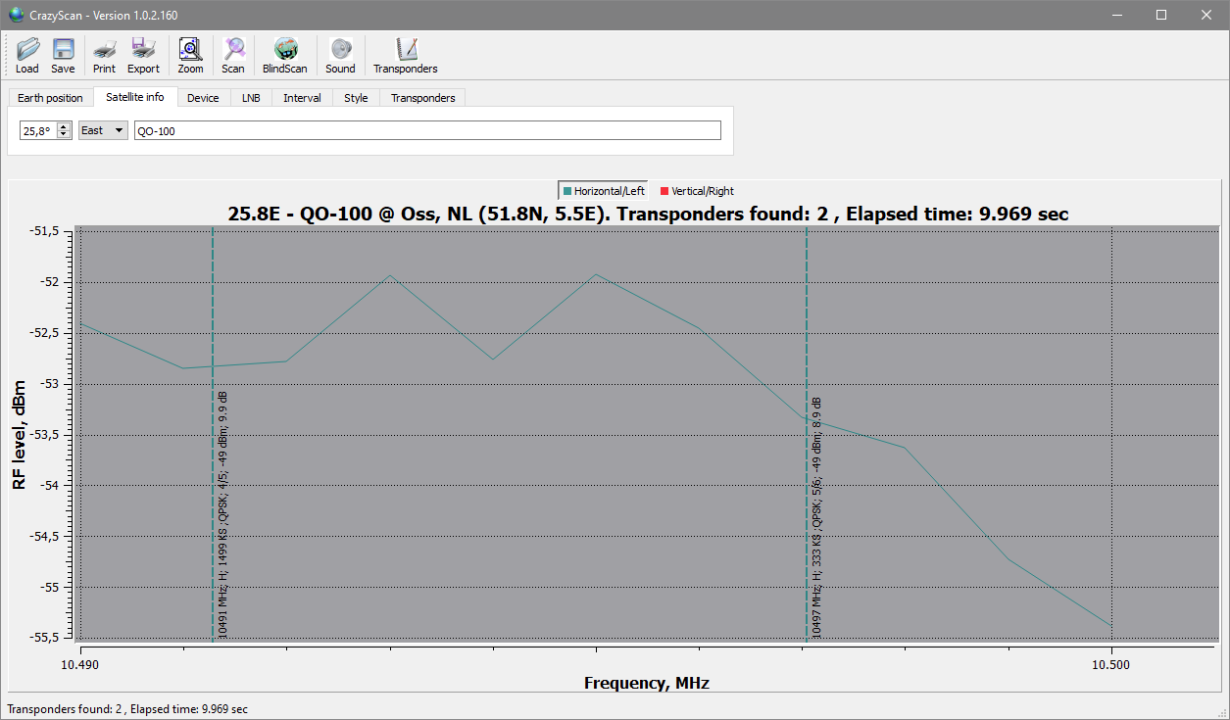Activate the Zoom tool
This screenshot has height=720, width=1230.
pos(190,55)
